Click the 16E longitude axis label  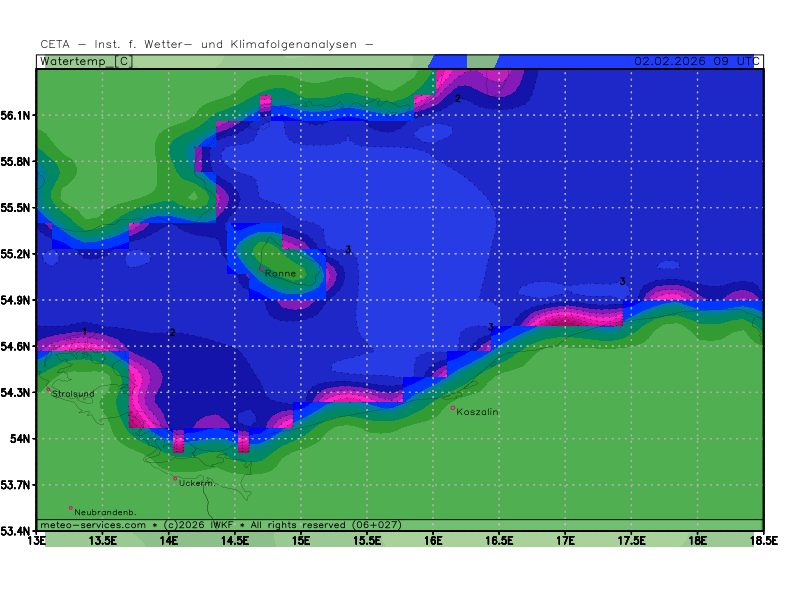433,541
